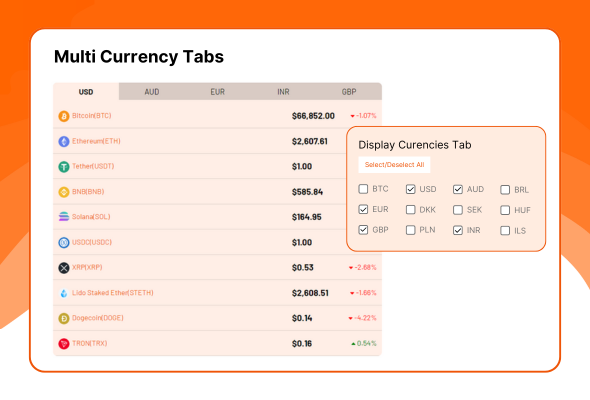Click the TRON coin icon
590x400 pixels.
[x=64, y=344]
